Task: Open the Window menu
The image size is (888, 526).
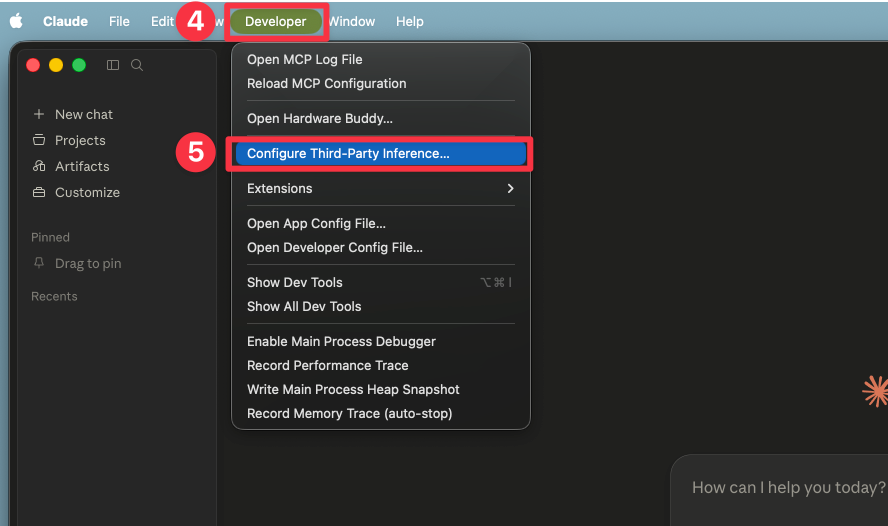Action: pos(352,22)
